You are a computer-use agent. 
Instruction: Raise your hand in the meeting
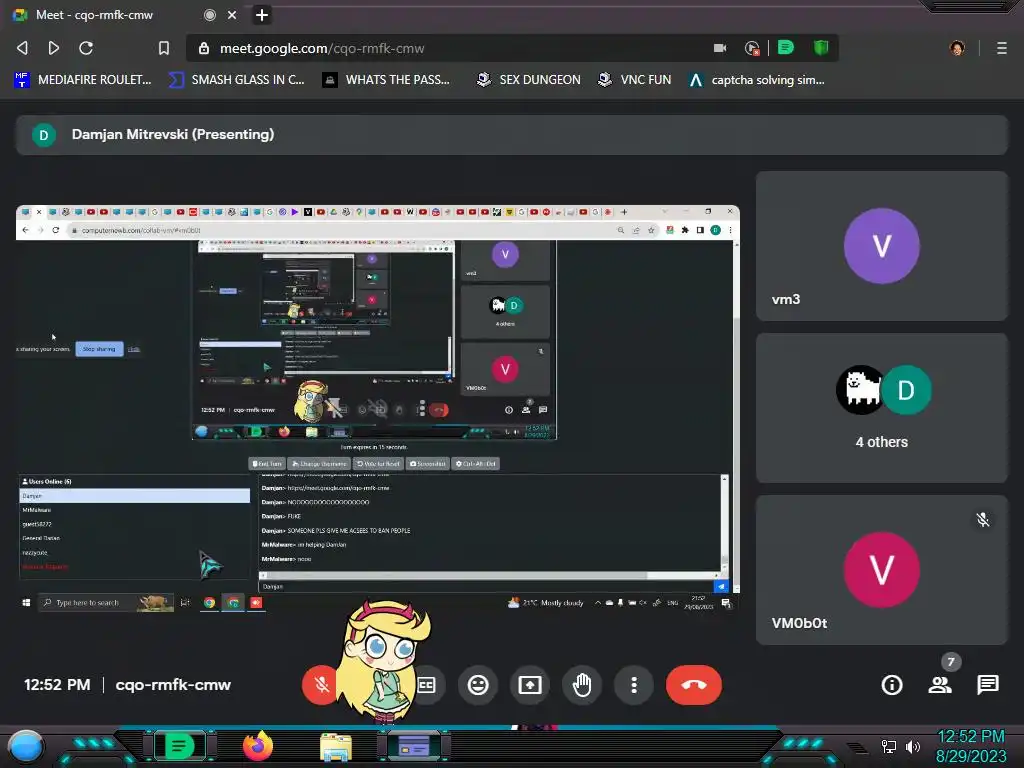pos(582,684)
